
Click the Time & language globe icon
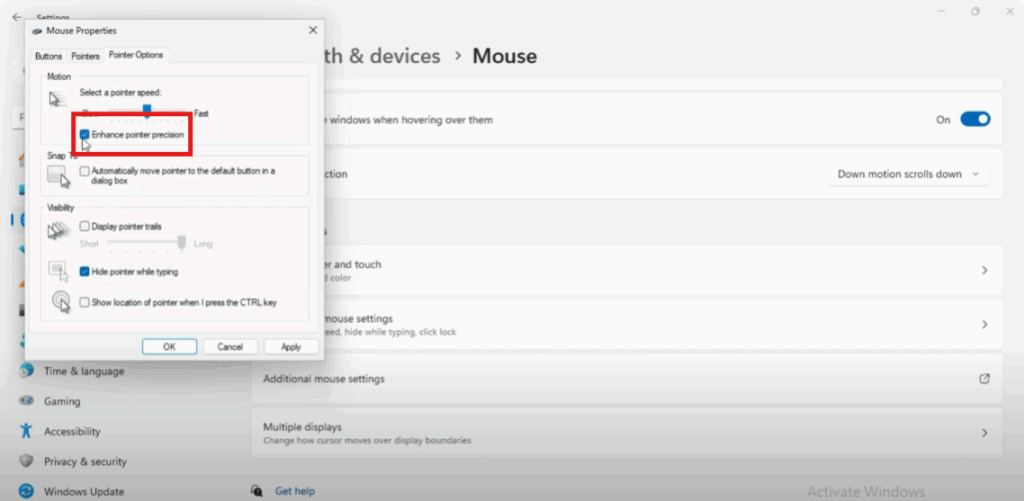[x=26, y=371]
